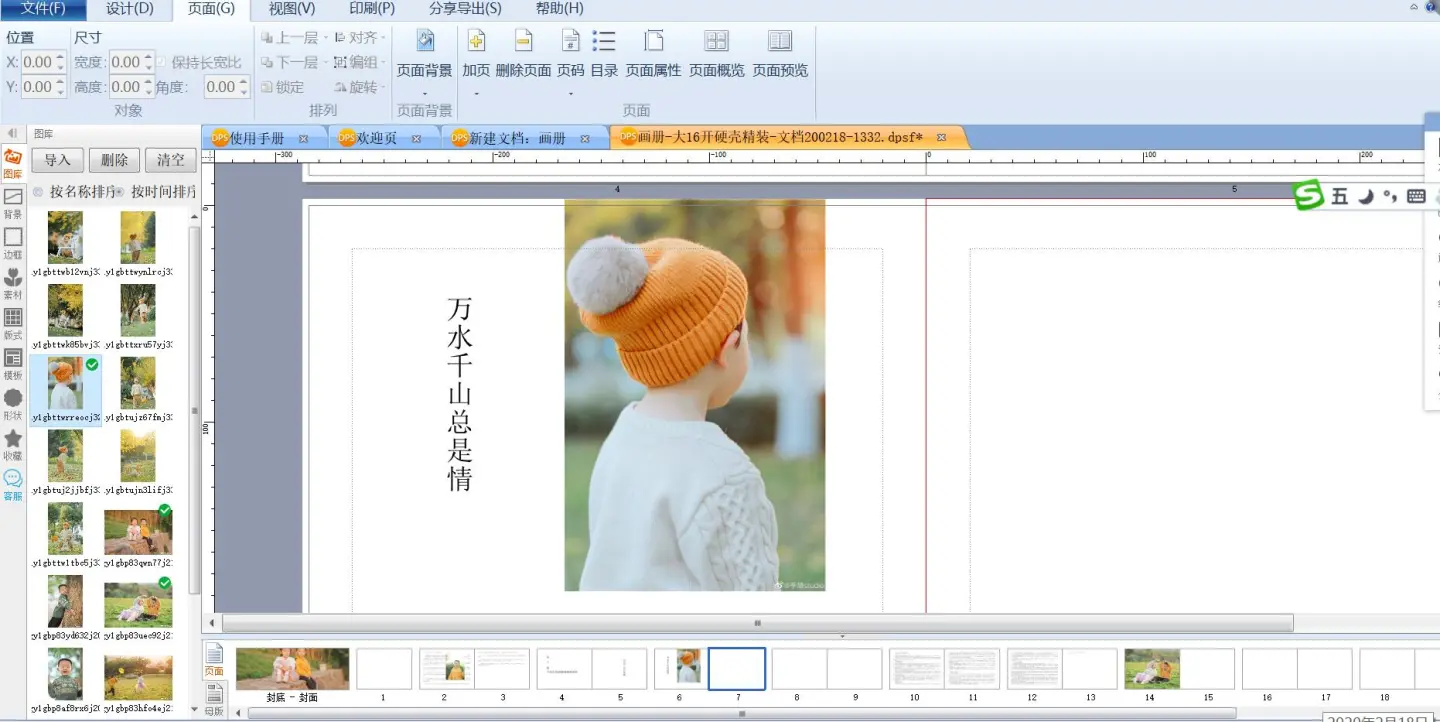Select page 7 thumbnail in page strip
Screen dimensions: 1440x722
click(x=737, y=669)
